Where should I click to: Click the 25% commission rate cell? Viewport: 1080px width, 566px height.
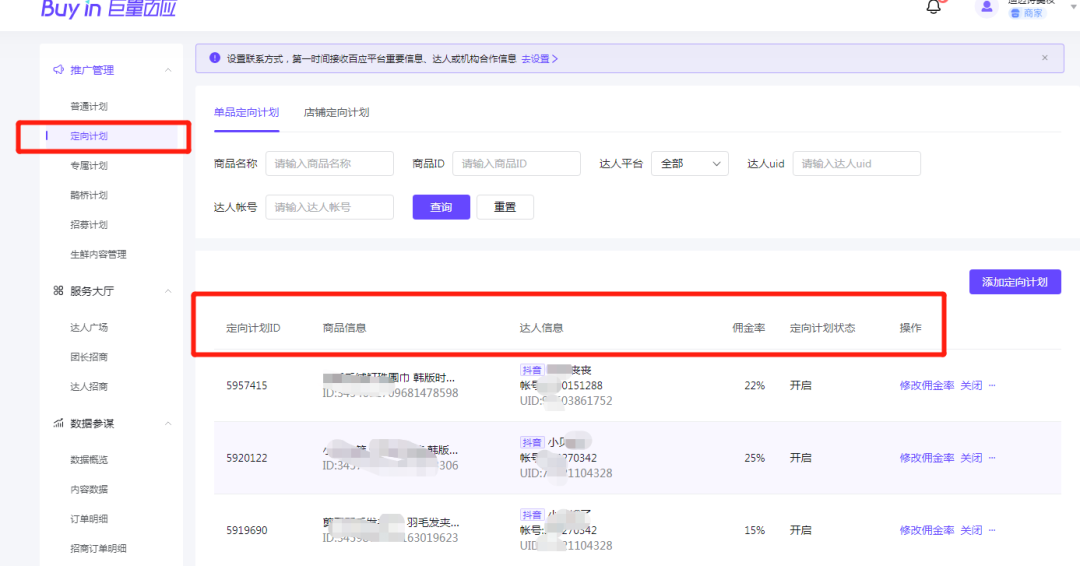point(754,458)
